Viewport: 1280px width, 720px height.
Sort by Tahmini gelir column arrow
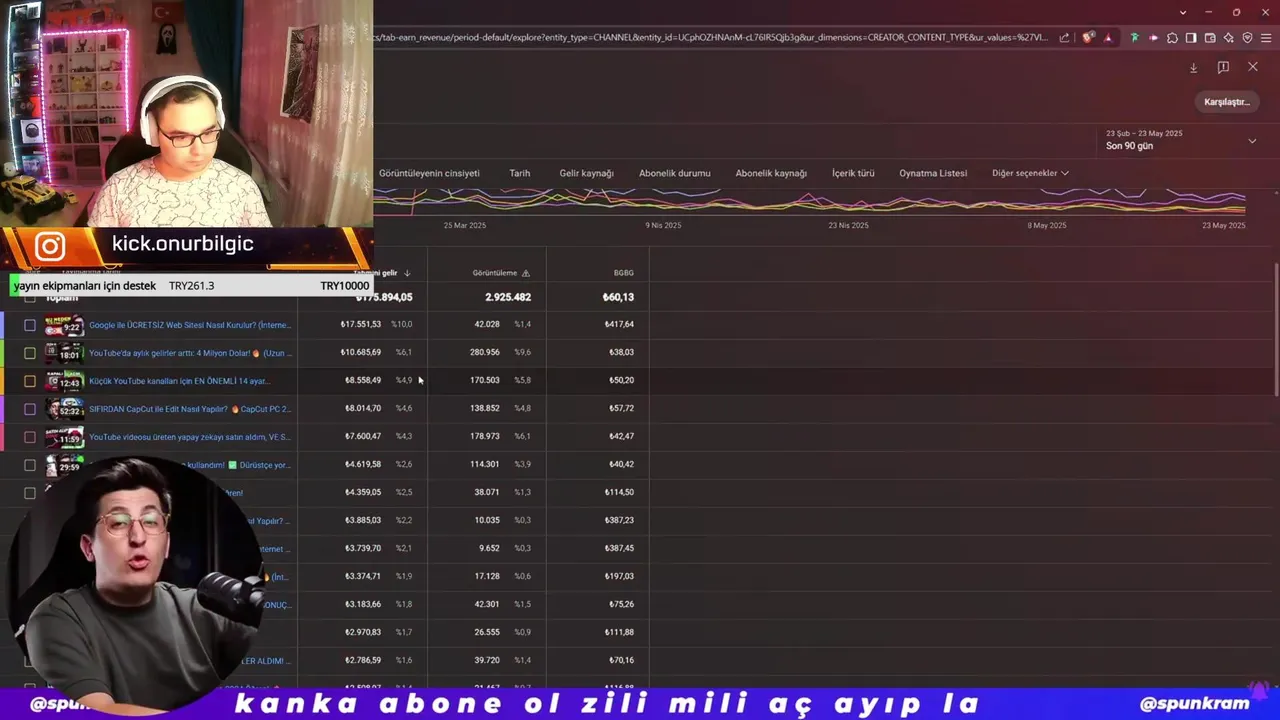click(407, 273)
